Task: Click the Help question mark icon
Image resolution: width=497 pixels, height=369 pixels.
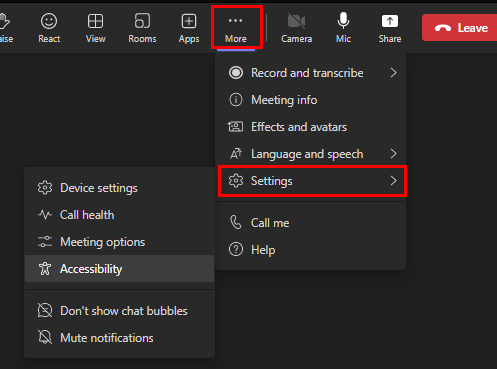Action: (236, 250)
